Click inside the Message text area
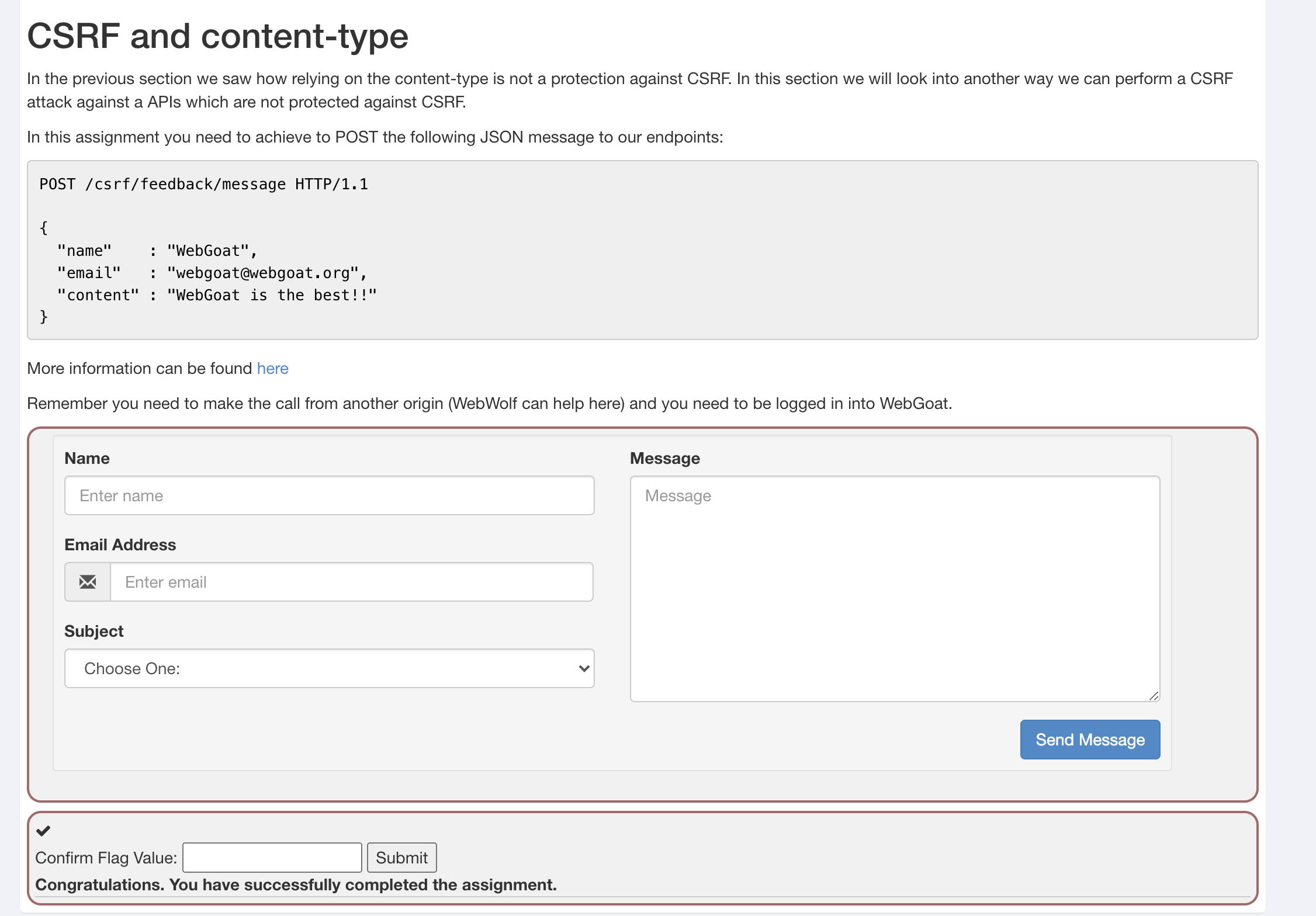 (x=895, y=588)
